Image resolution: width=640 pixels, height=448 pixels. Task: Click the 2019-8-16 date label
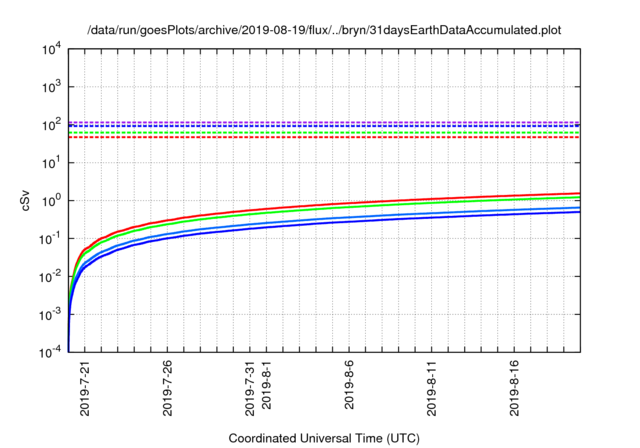514,388
